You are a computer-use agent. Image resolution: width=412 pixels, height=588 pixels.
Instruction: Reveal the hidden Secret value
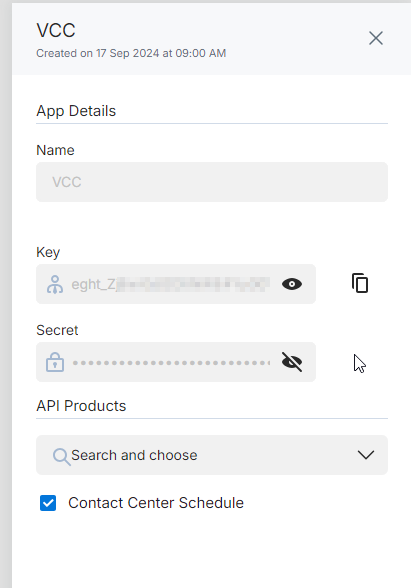pos(292,362)
